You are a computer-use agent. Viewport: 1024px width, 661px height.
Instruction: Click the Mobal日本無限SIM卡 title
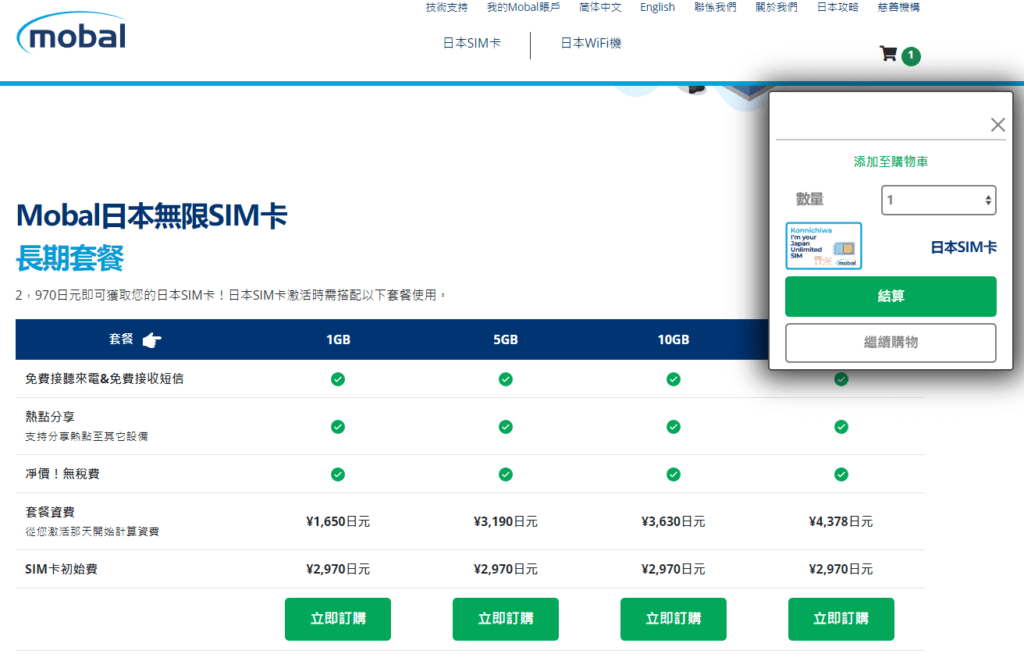point(152,216)
